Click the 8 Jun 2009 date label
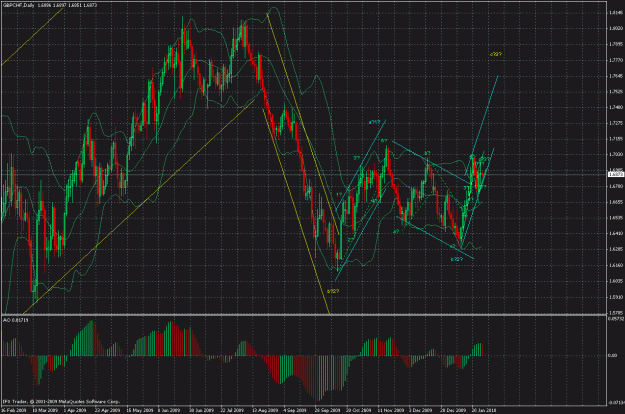 point(169,410)
